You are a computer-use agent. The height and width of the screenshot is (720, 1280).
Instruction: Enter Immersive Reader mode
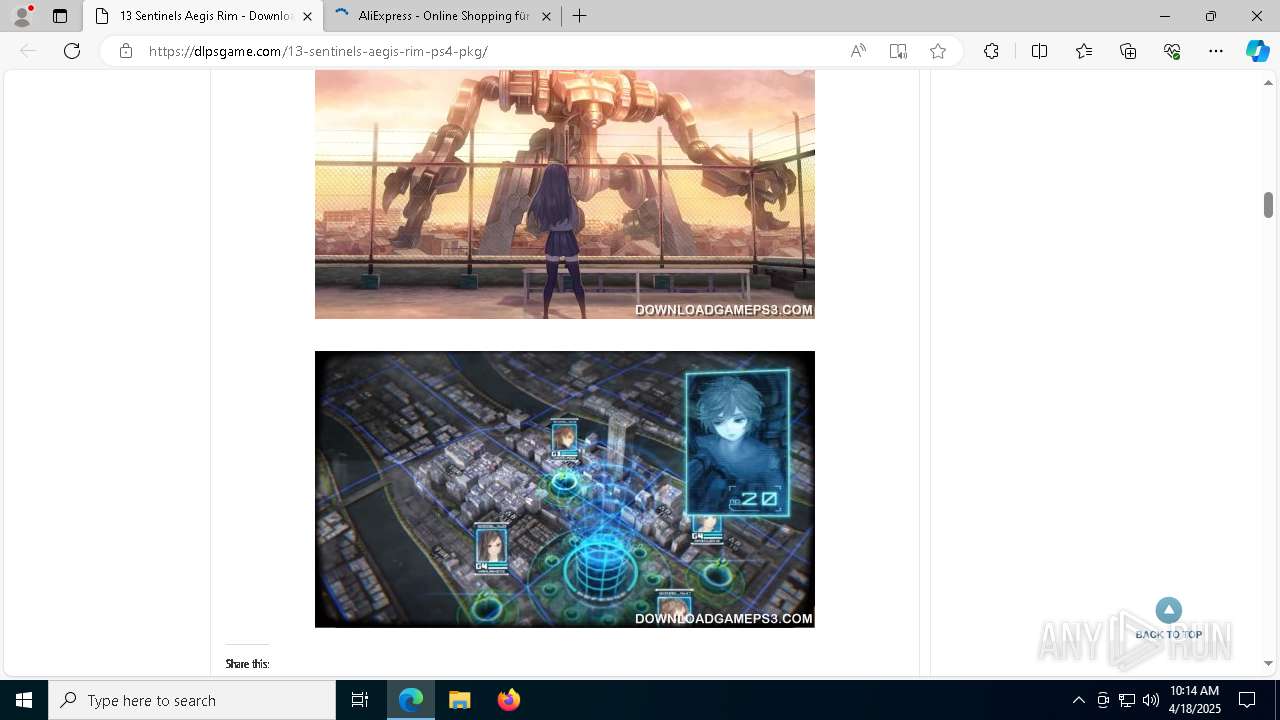click(x=898, y=51)
